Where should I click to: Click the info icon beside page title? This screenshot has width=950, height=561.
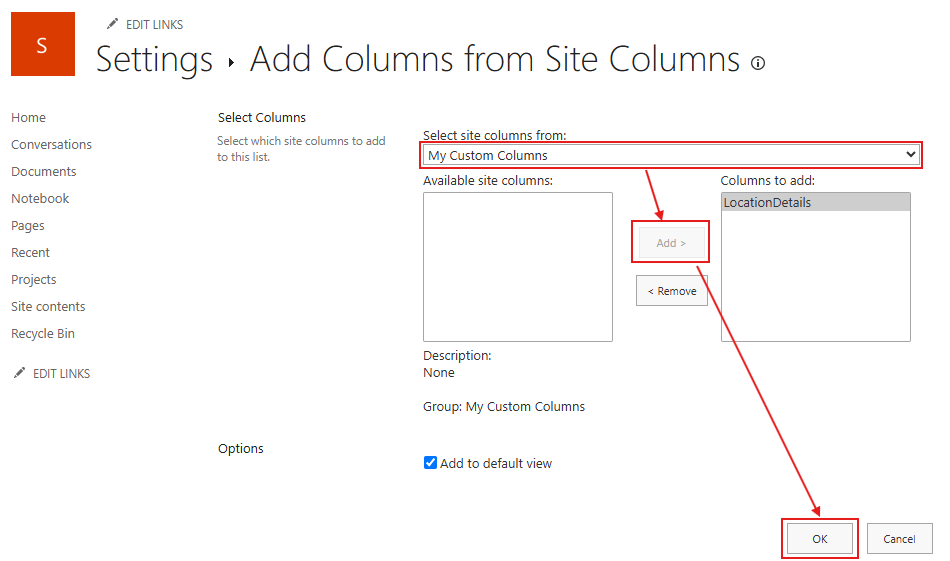click(758, 63)
